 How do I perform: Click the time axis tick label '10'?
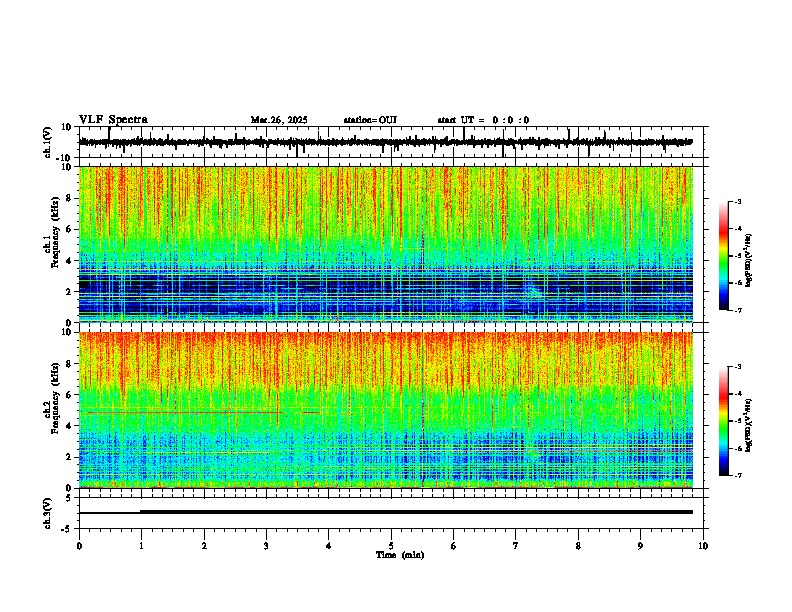pos(703,546)
